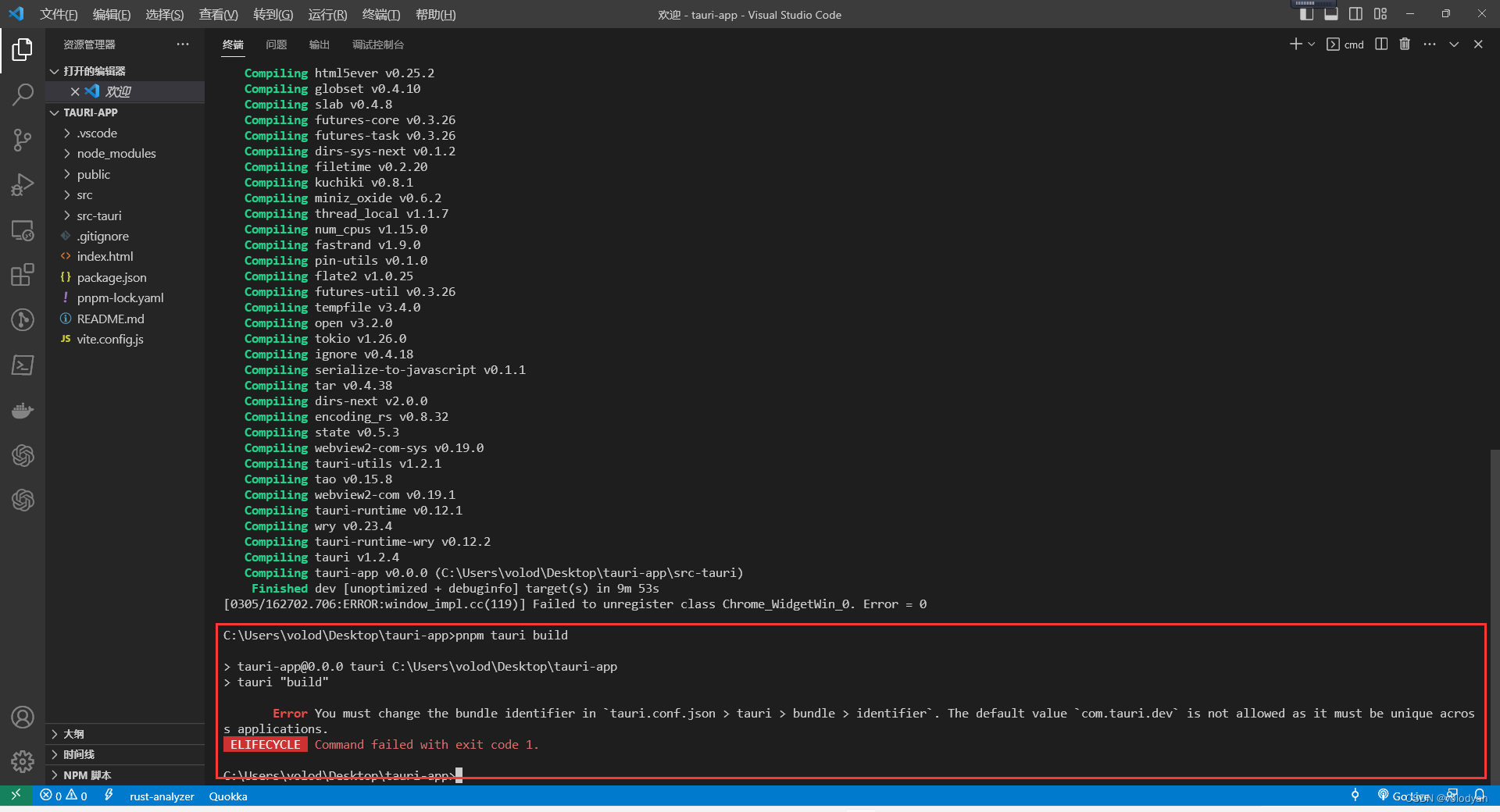Screen dimensions: 1500x812
Task: Click rust-analyzer in the status bar
Action: click(162, 796)
